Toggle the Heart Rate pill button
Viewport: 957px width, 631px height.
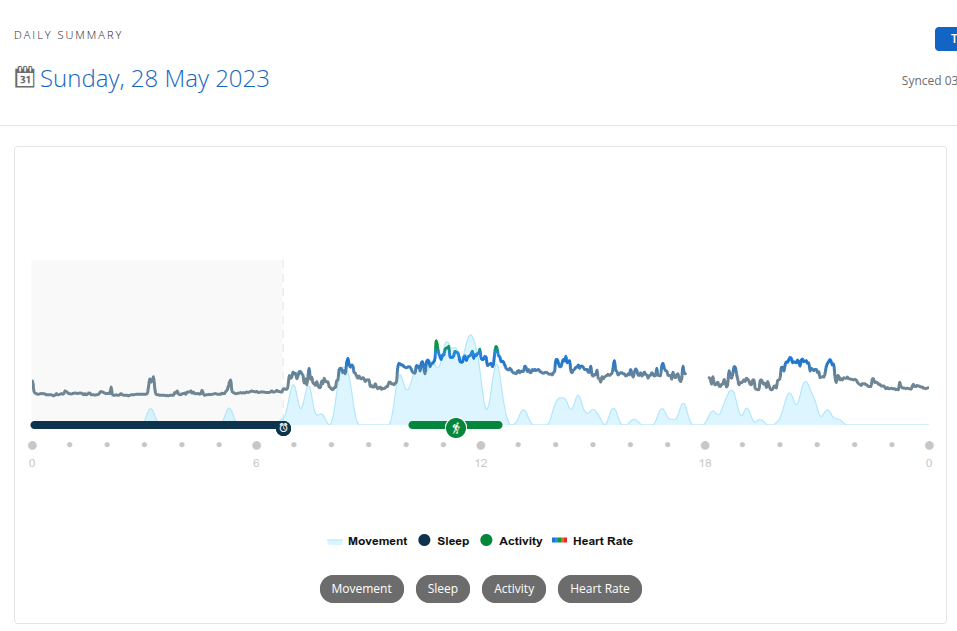click(600, 589)
